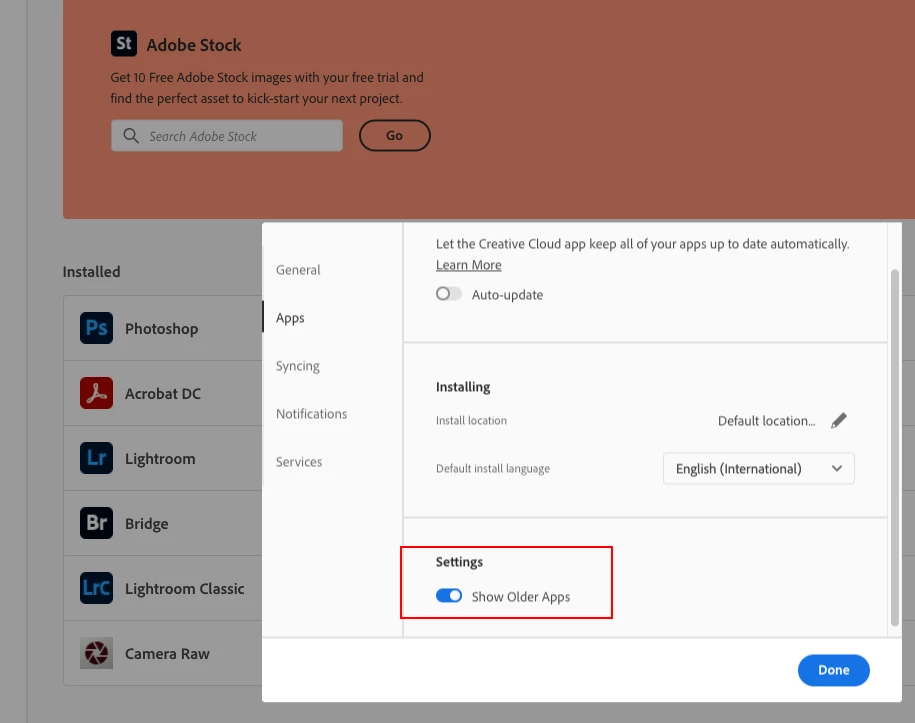
Task: Select Acrobat DC in the Installed list
Action: (163, 393)
